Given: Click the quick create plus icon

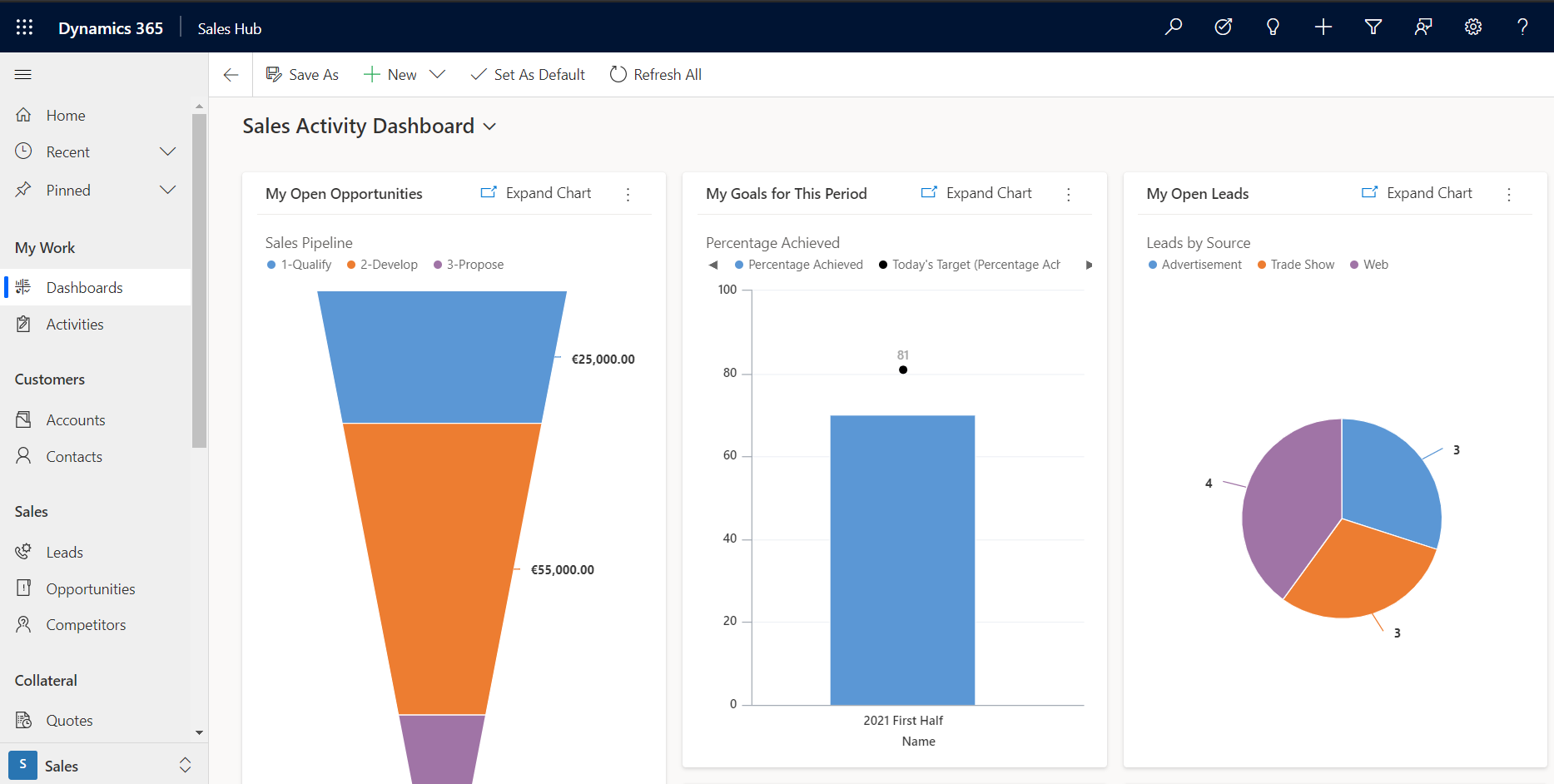Looking at the screenshot, I should (1323, 27).
